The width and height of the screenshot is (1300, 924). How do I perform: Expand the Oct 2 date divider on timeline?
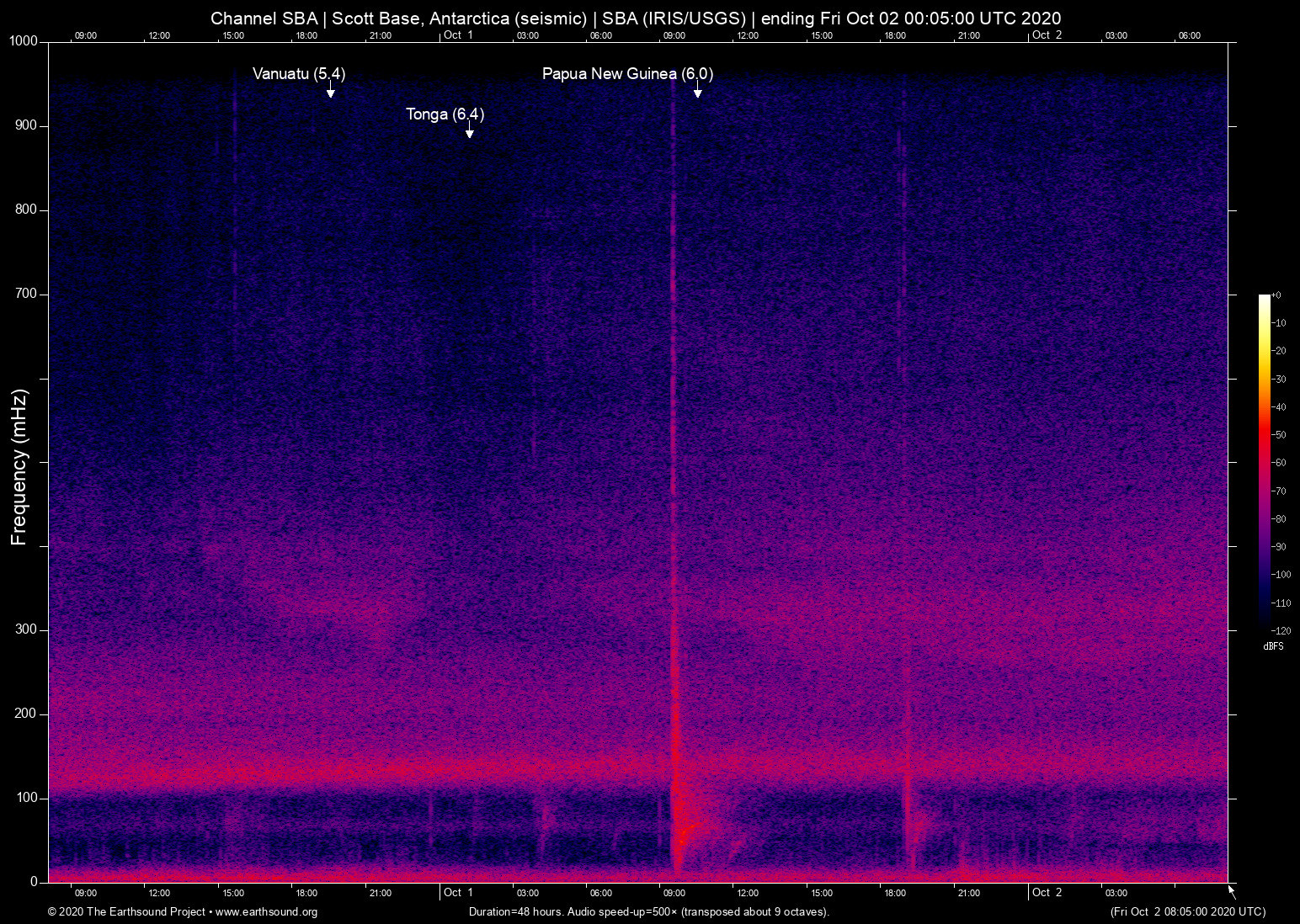click(1047, 35)
